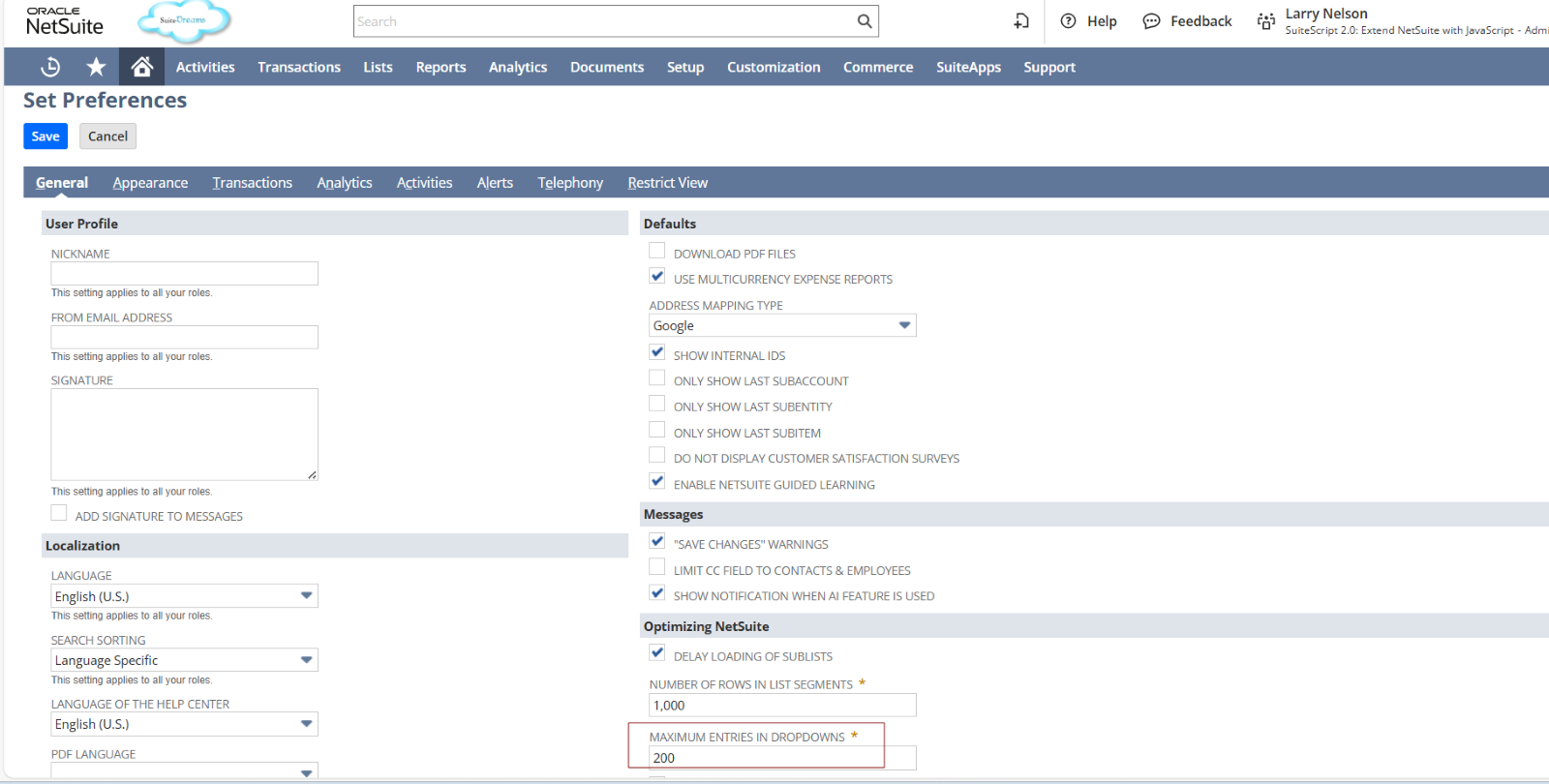Expand the Address Mapping Type dropdown
This screenshot has width=1549, height=784.
tap(904, 325)
